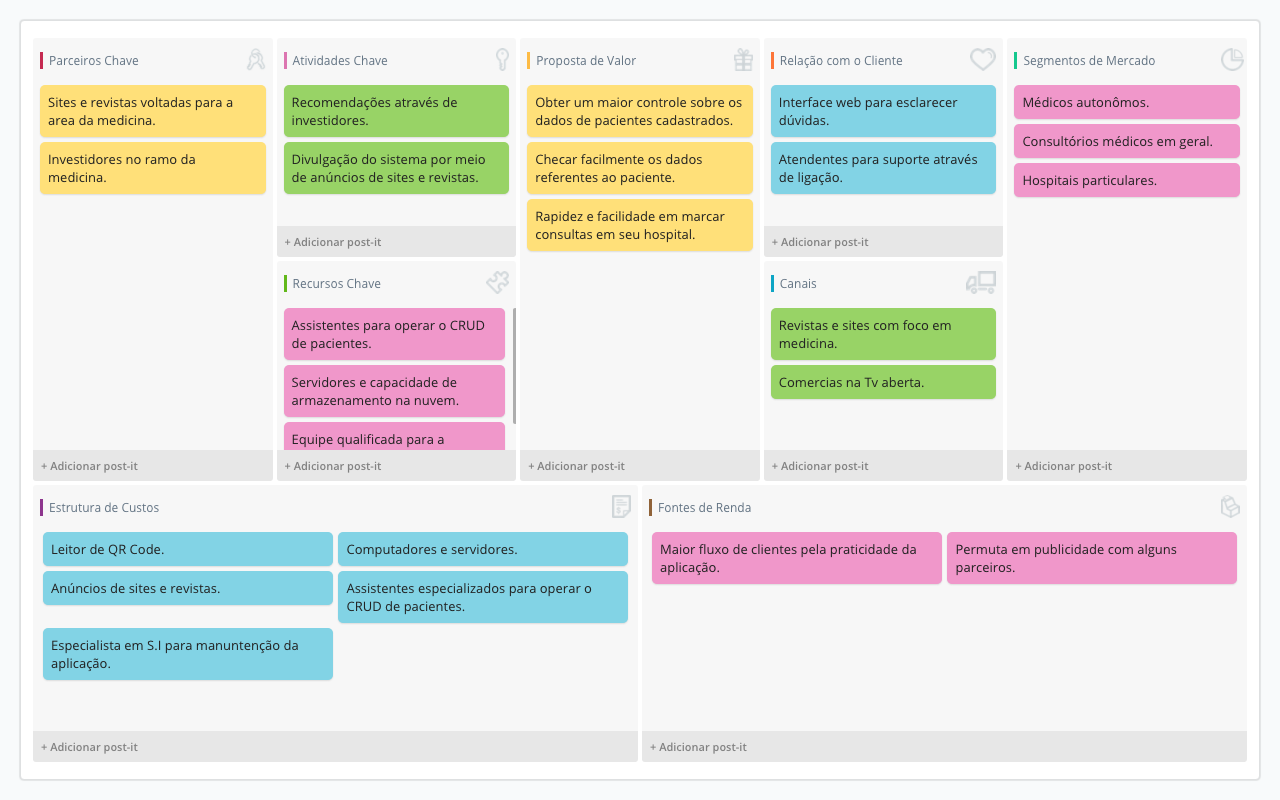The width and height of the screenshot is (1280, 800).
Task: Click the Segmentos de Mercado pie chart icon
Action: (x=1231, y=60)
